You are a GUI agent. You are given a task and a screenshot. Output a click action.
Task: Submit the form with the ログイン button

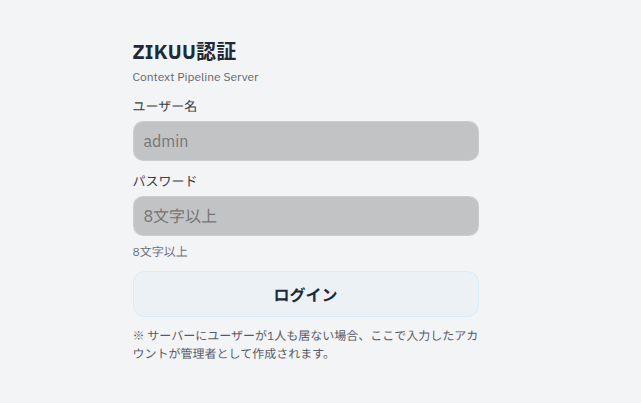point(306,294)
